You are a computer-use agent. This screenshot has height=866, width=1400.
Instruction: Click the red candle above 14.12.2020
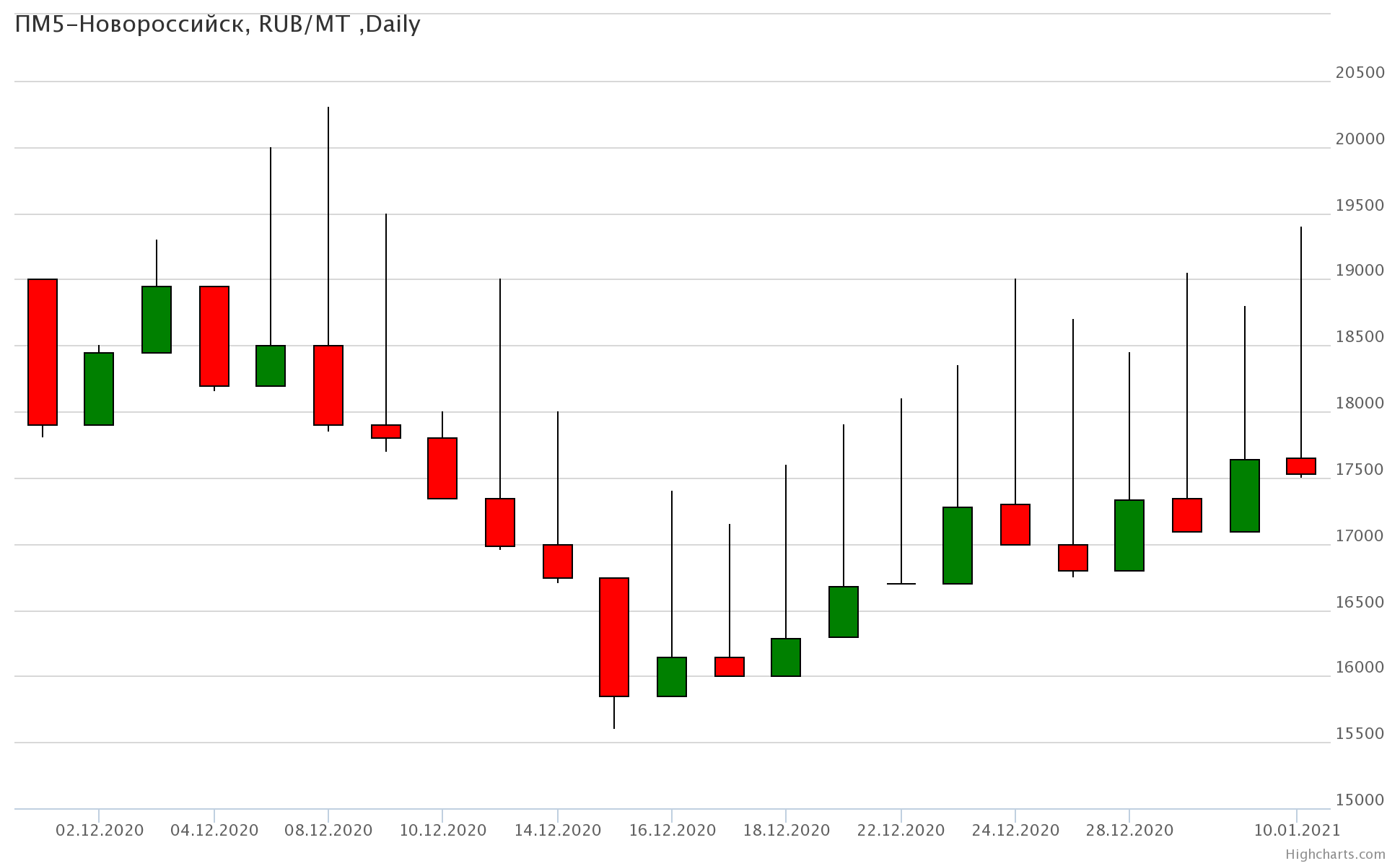[x=558, y=561]
